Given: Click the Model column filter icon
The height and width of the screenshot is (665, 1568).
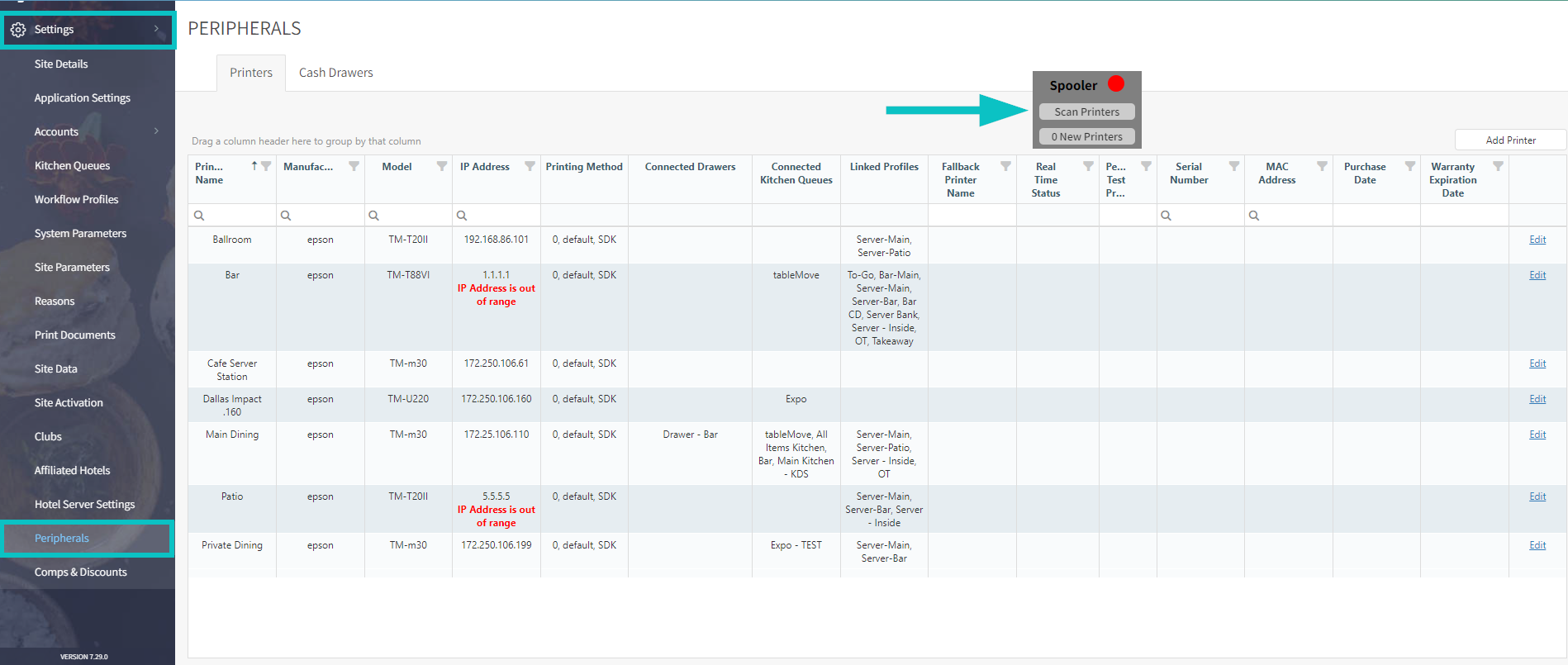Looking at the screenshot, I should [442, 166].
